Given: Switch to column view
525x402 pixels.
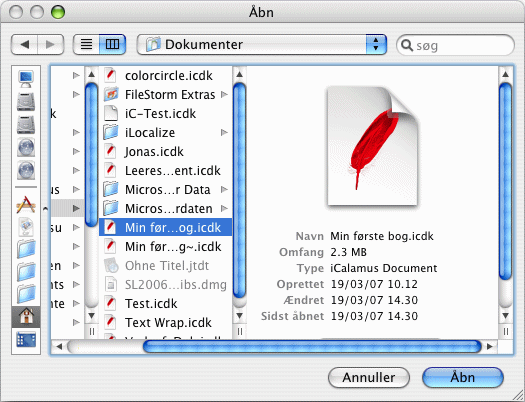Looking at the screenshot, I should 112,44.
